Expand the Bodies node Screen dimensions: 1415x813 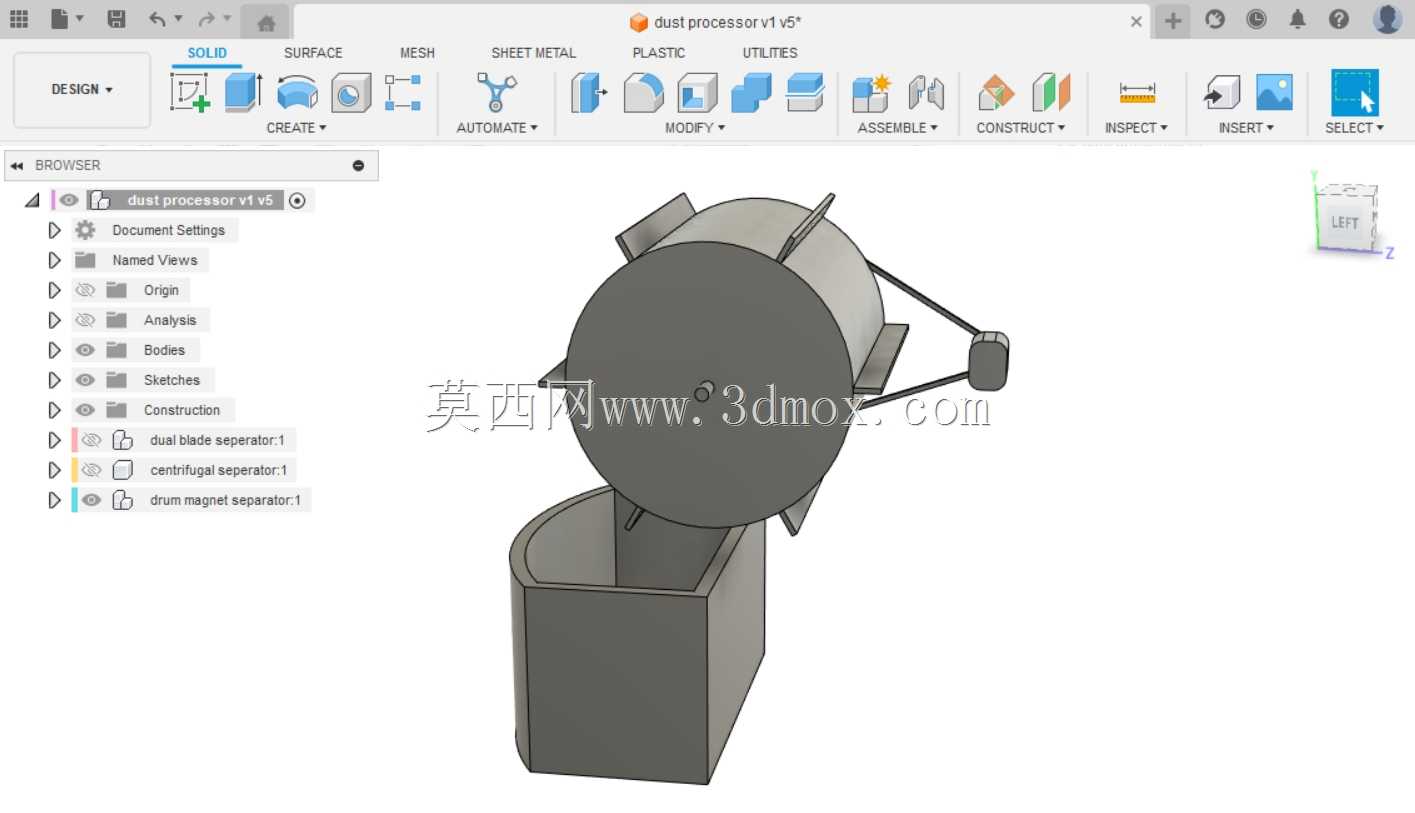pyautogui.click(x=55, y=350)
